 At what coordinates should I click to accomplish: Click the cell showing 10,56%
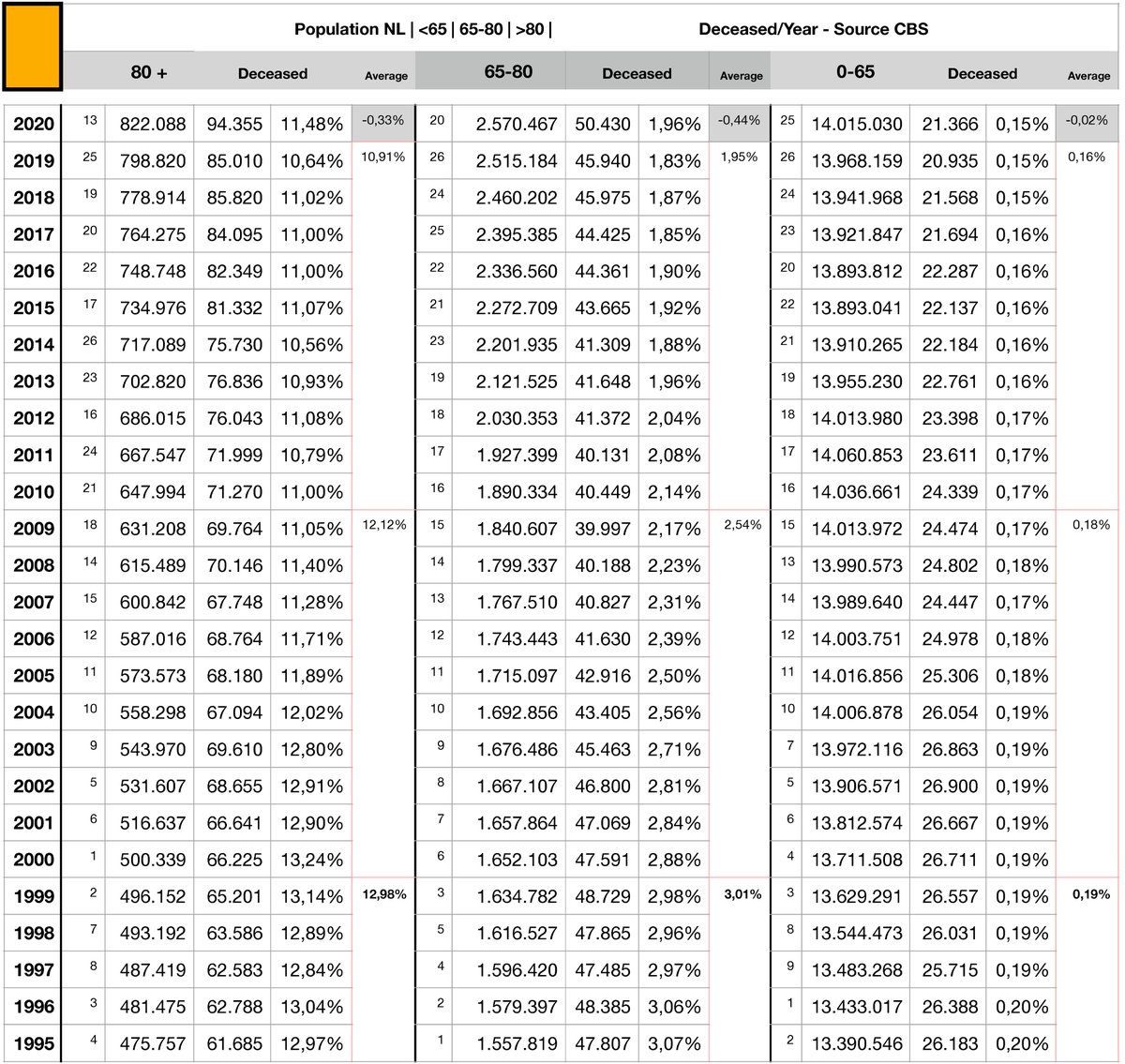tap(312, 345)
